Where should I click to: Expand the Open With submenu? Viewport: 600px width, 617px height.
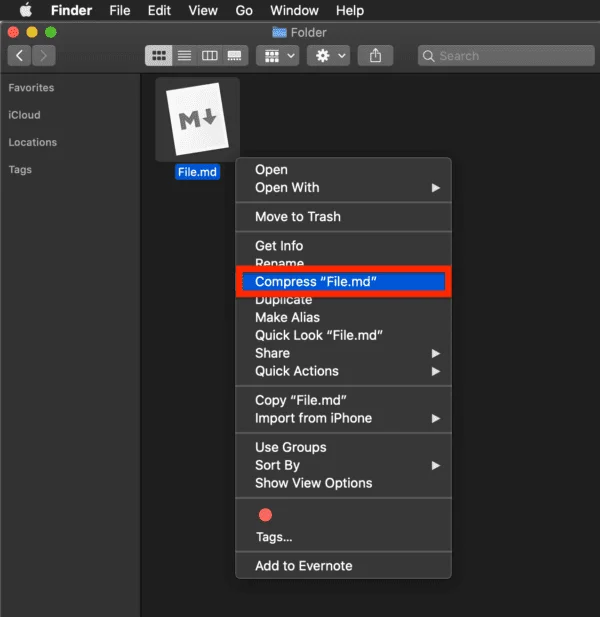(343, 188)
